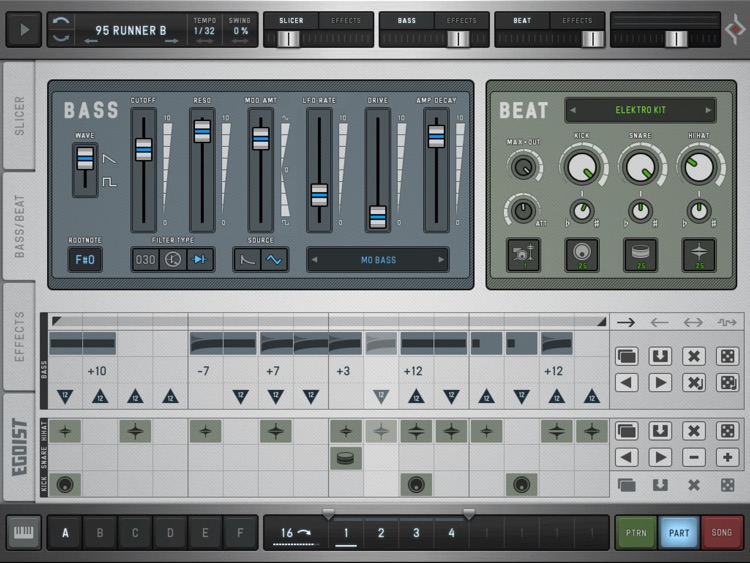This screenshot has height=563, width=750.
Task: Set sequencer direction to forward arrow
Action: (626, 322)
